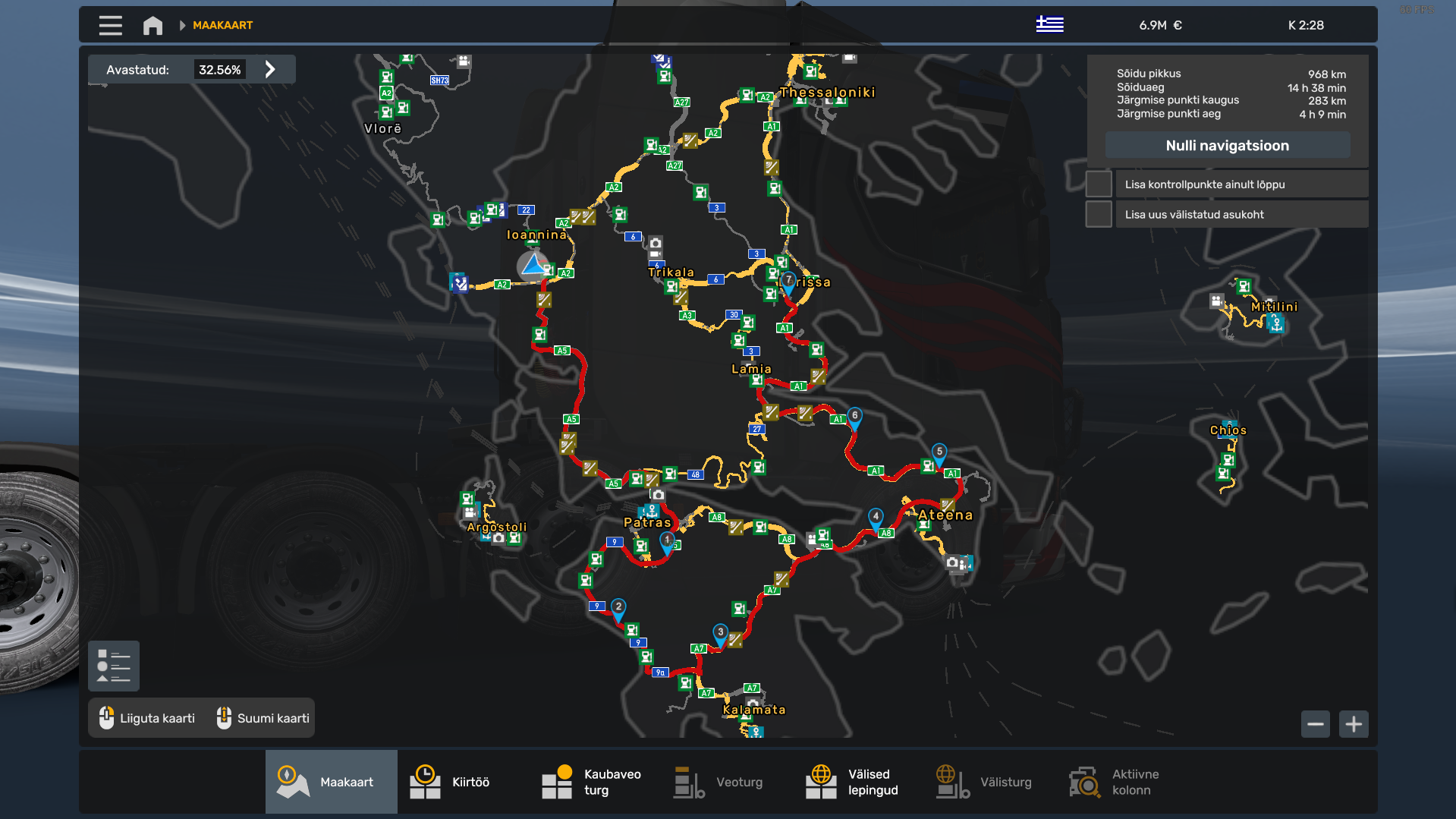This screenshot has width=1456, height=819.
Task: Open the Kaubaveo turg tab
Action: coord(596,782)
